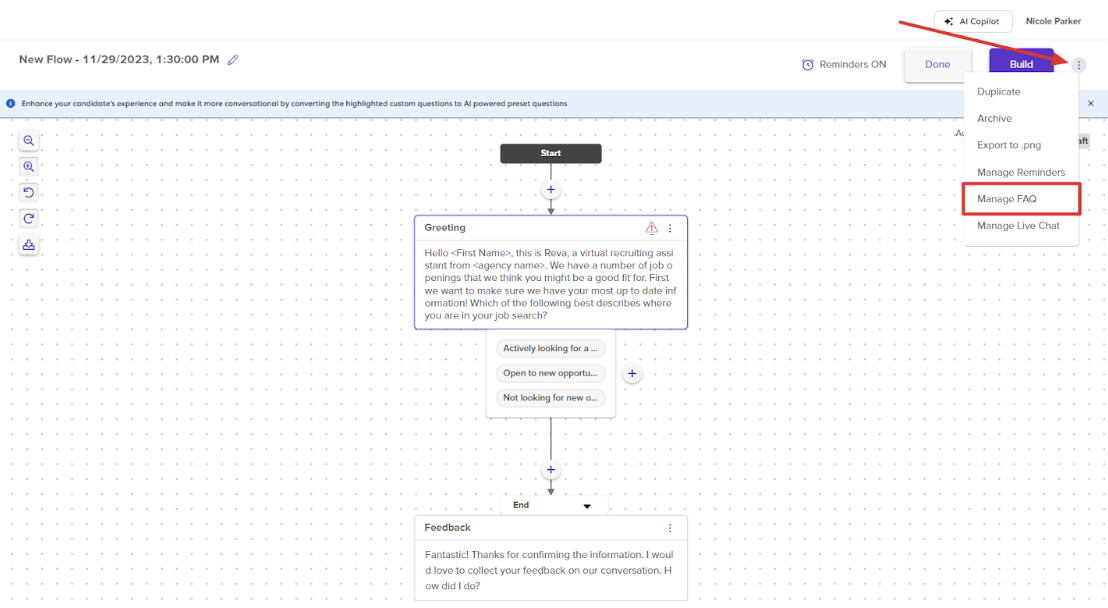Add a step below the Start node
This screenshot has width=1108, height=608.
pyautogui.click(x=551, y=189)
